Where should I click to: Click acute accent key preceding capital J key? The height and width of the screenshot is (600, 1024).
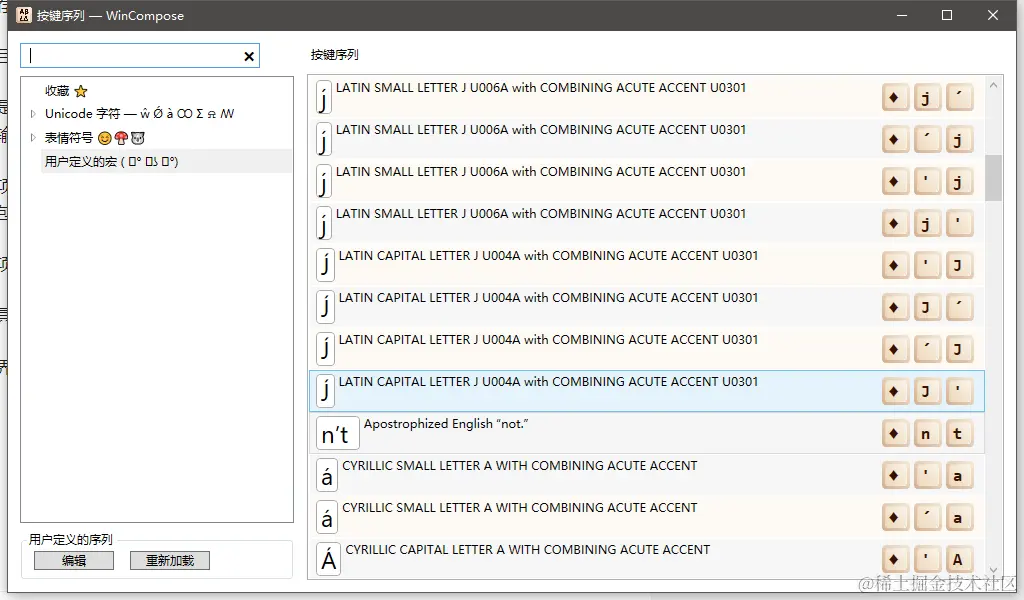coord(926,349)
